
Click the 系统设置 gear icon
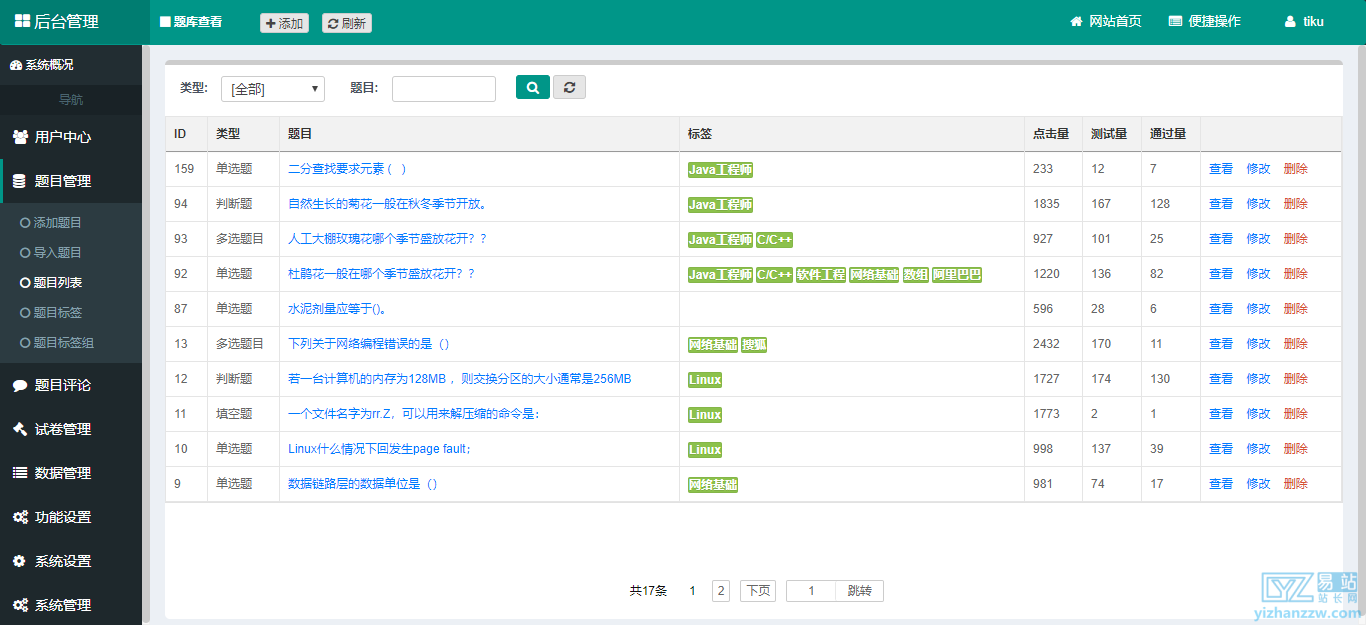pyautogui.click(x=20, y=561)
